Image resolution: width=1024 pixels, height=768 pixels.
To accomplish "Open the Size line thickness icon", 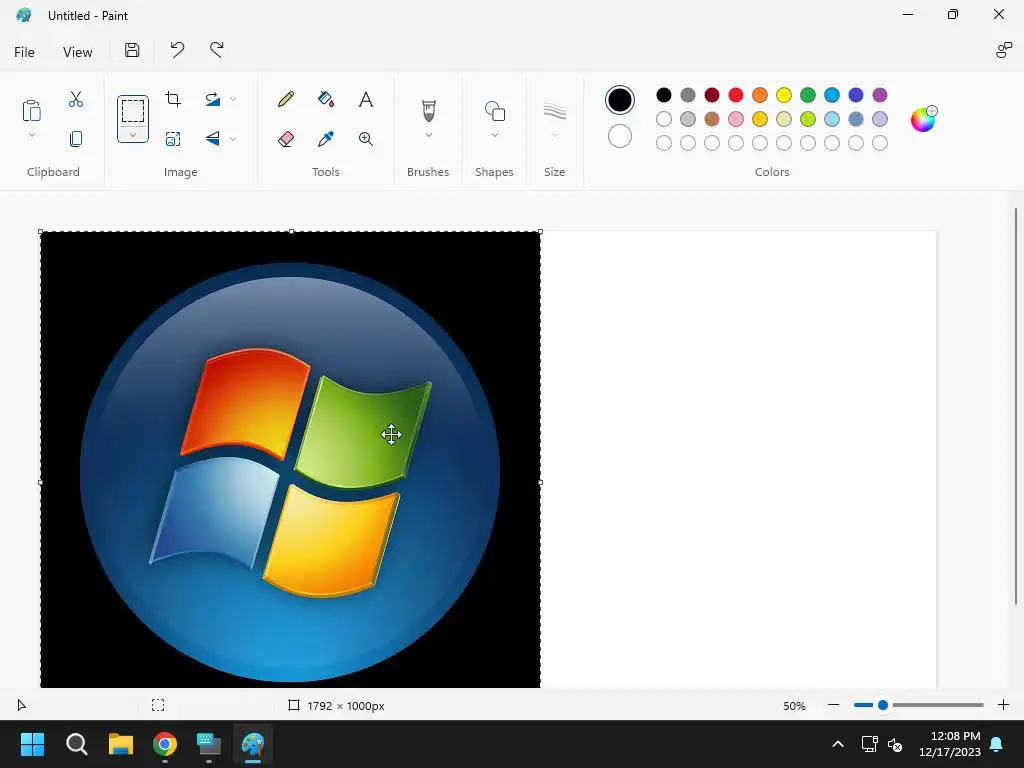I will (554, 110).
